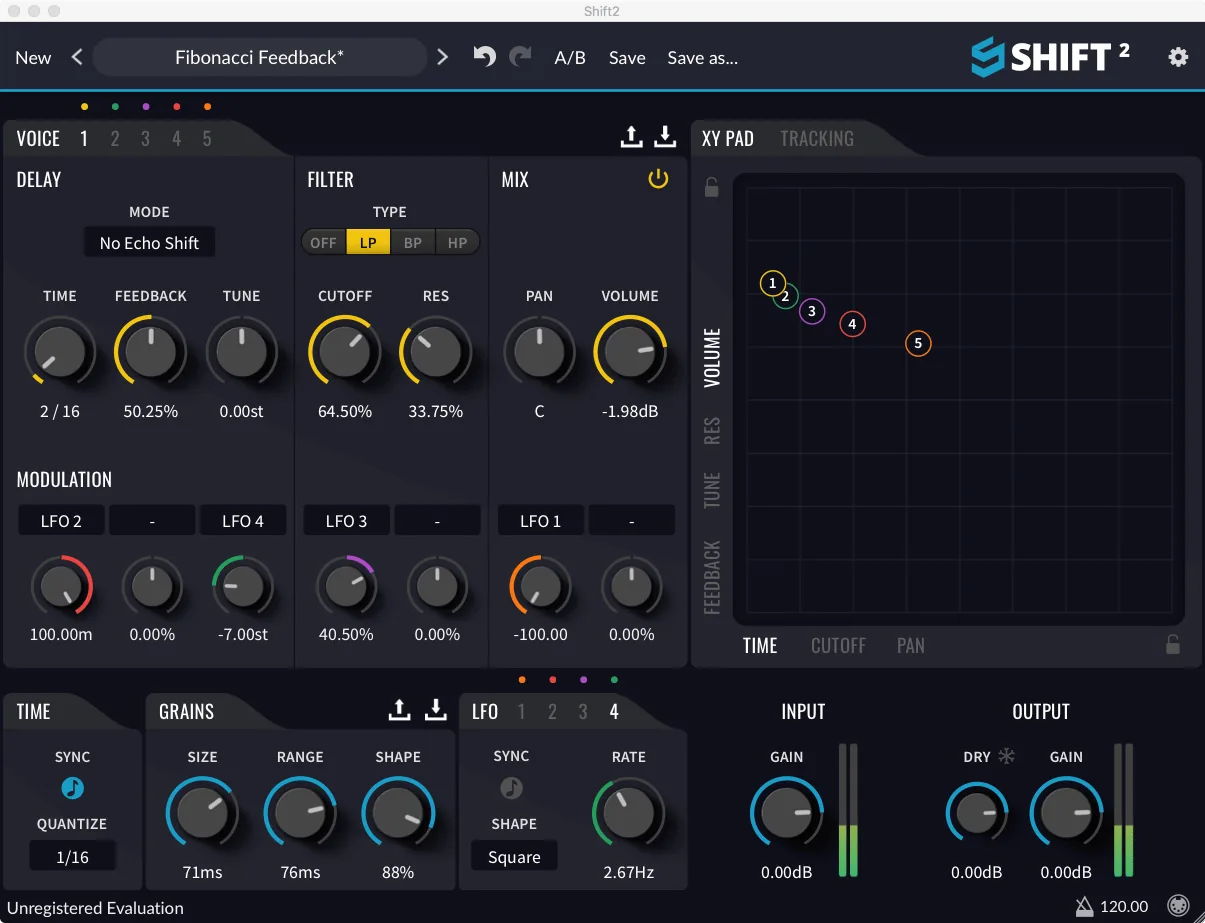Toggle the dry freeze snowflake icon
The image size is (1205, 923).
point(1006,756)
